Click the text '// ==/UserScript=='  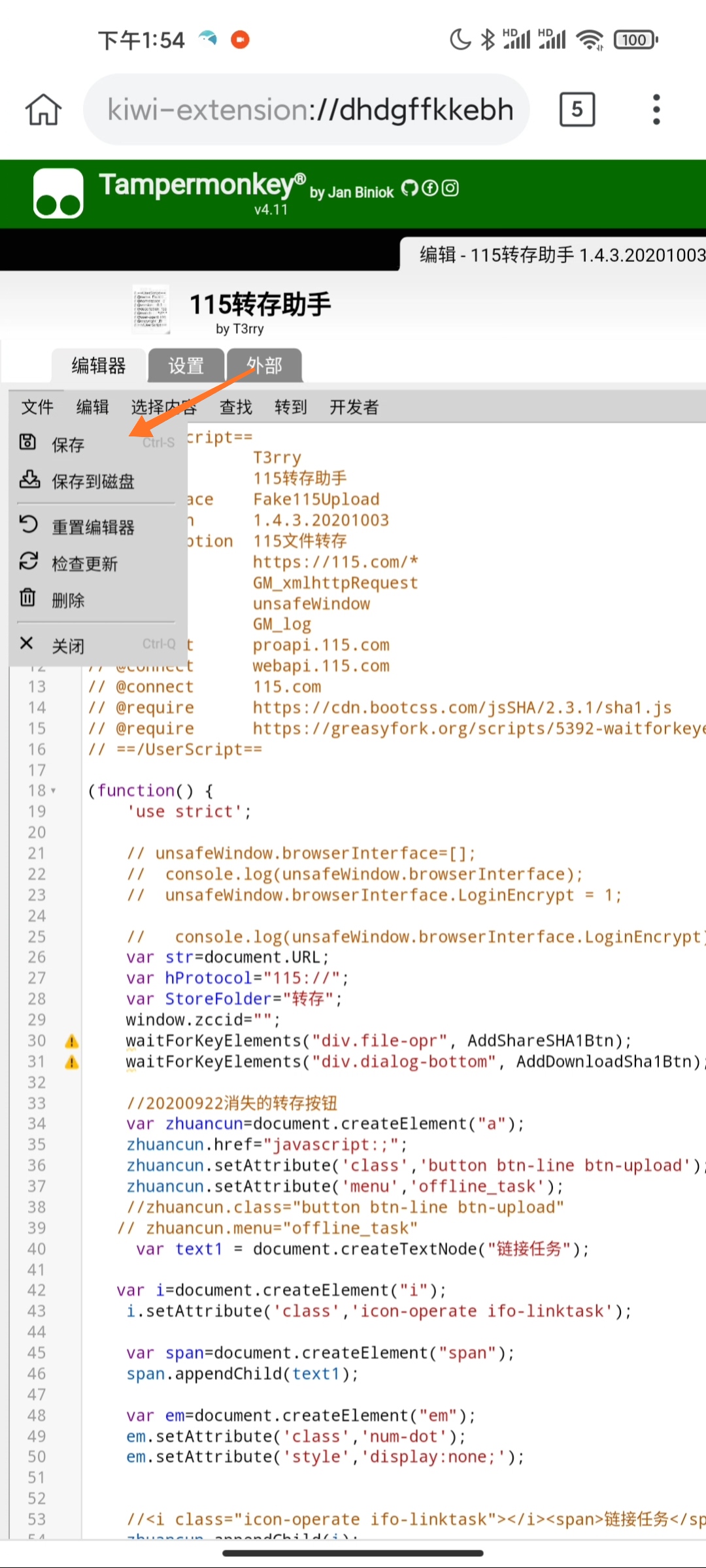coord(175,749)
